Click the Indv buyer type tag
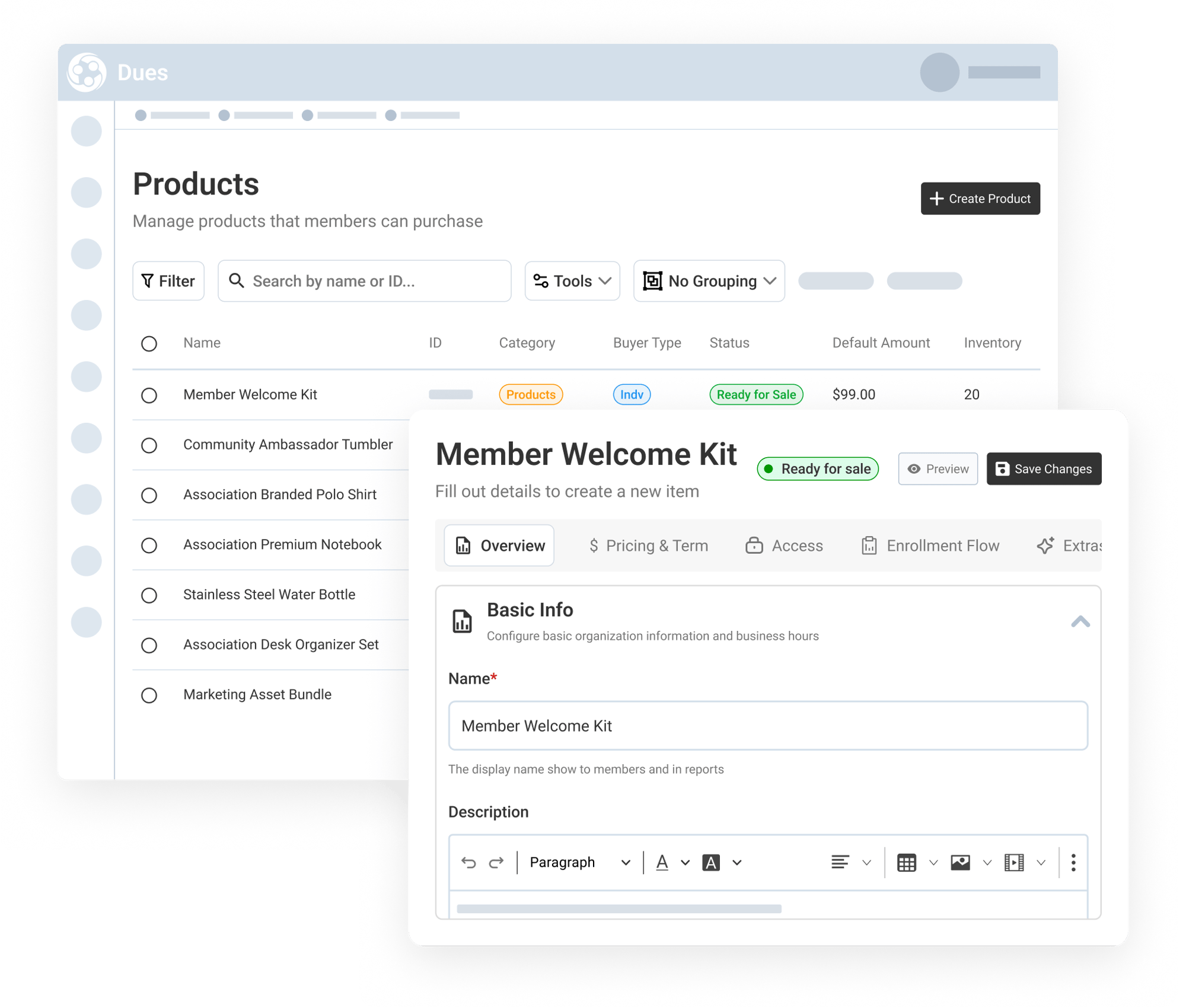Screen dimensions: 1186x1008 pos(632,395)
